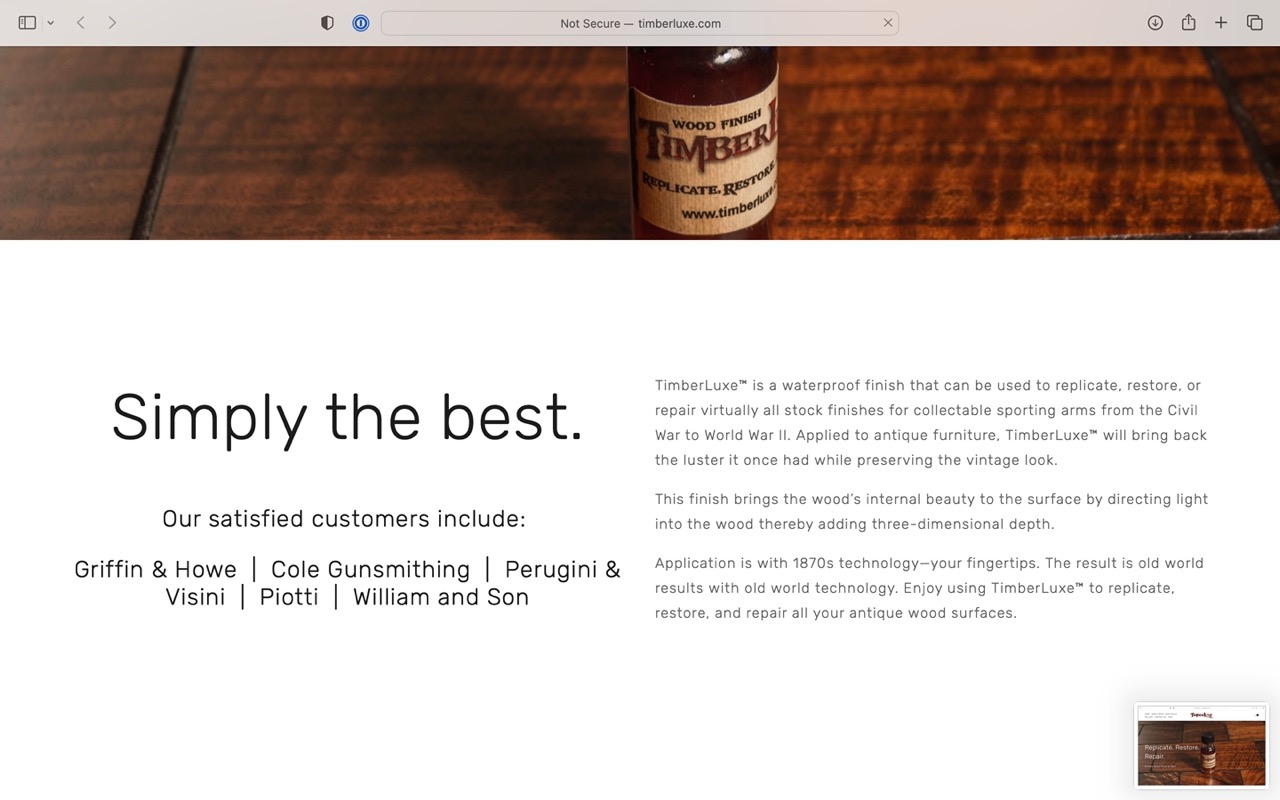1280x800 pixels.
Task: Click the "Piotti" customer name
Action: coord(289,597)
